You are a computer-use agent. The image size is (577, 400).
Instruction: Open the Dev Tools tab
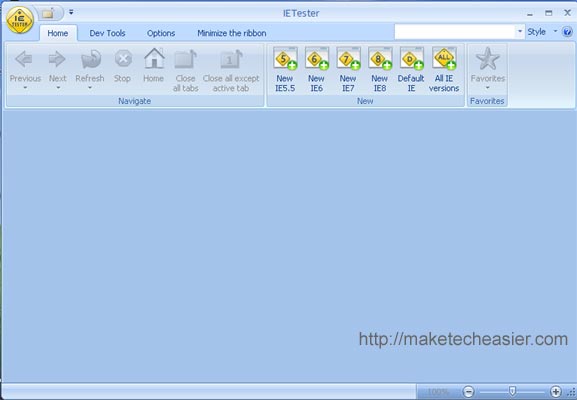click(107, 33)
